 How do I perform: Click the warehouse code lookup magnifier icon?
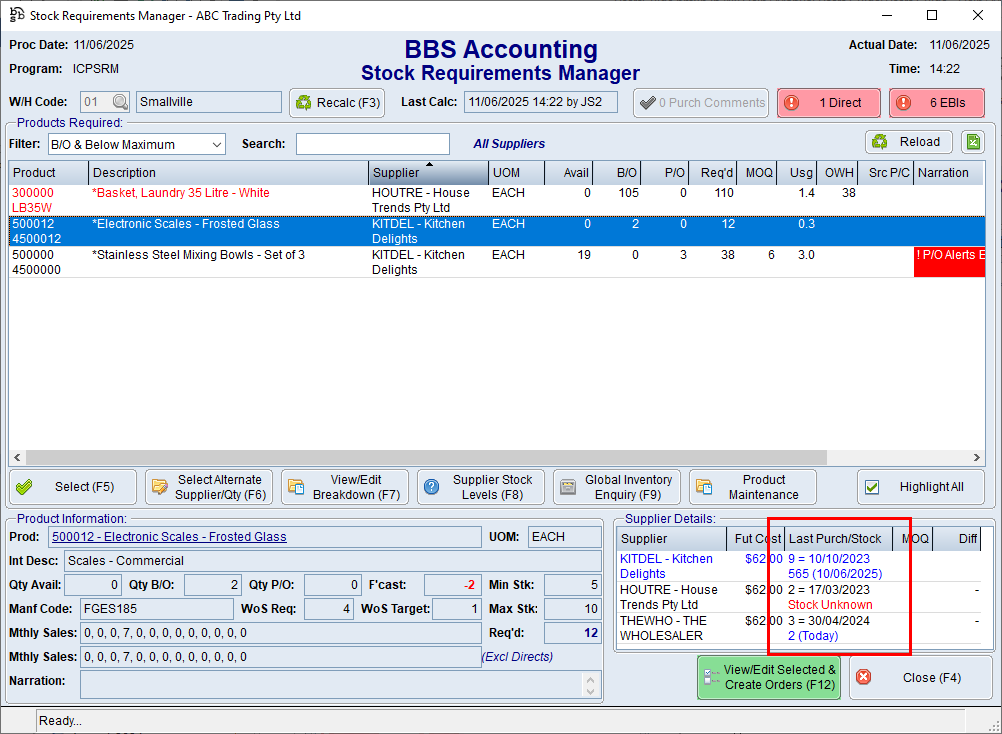(120, 102)
